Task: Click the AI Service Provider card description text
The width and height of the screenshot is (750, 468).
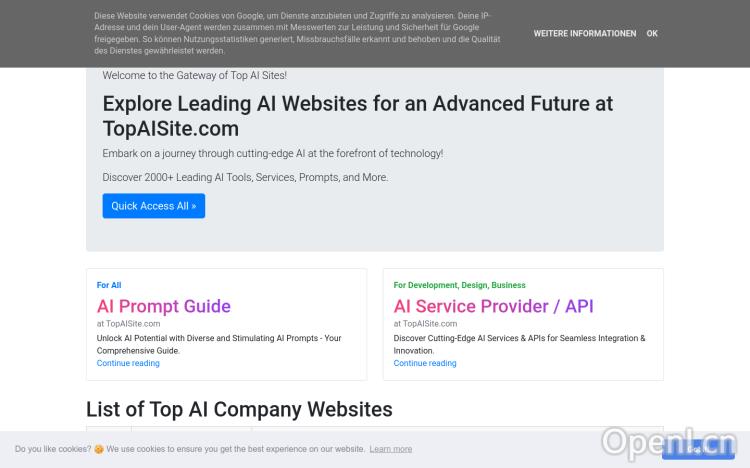Action: click(x=519, y=344)
